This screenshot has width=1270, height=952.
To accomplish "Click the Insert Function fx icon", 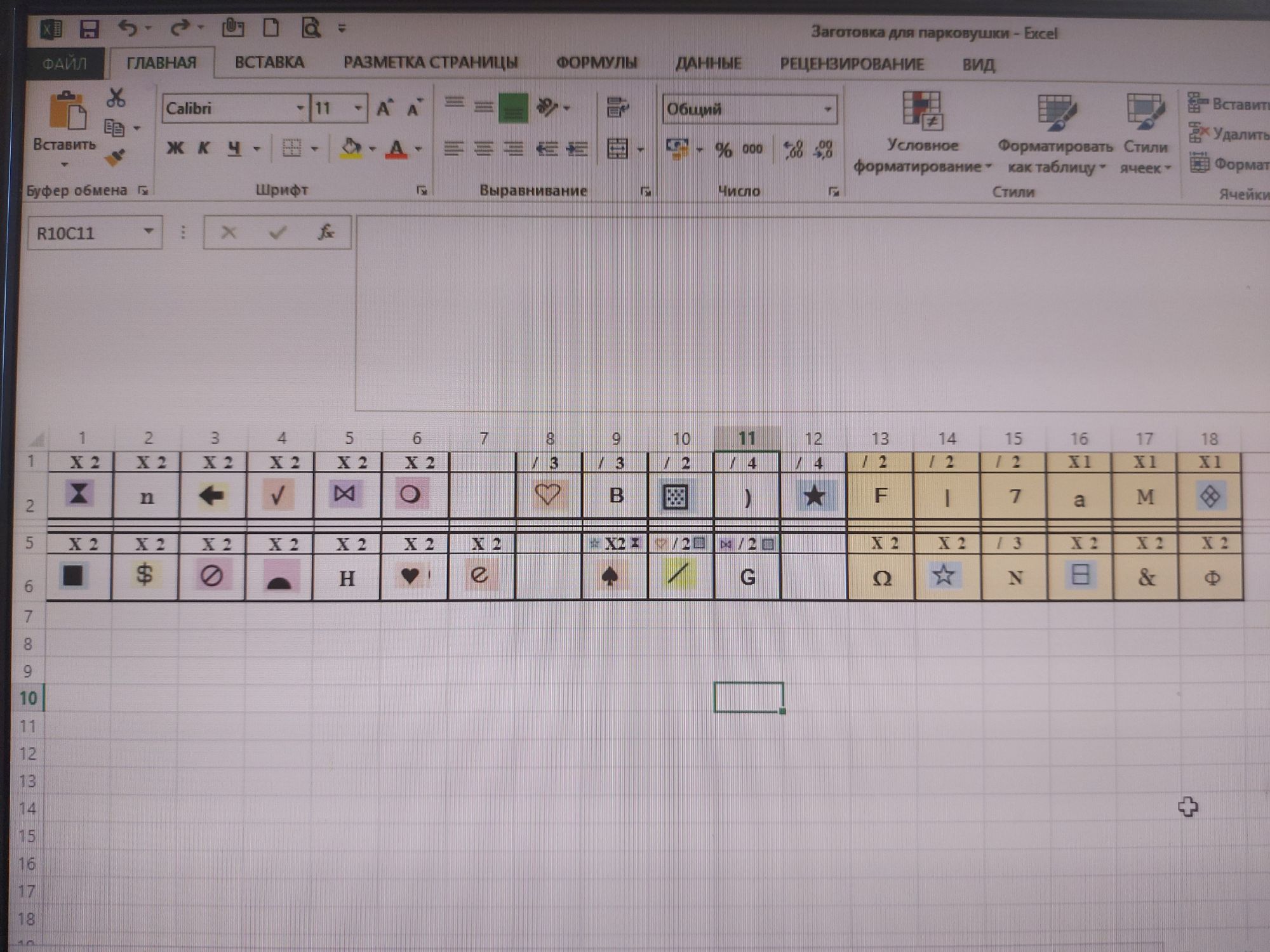I will [x=326, y=232].
